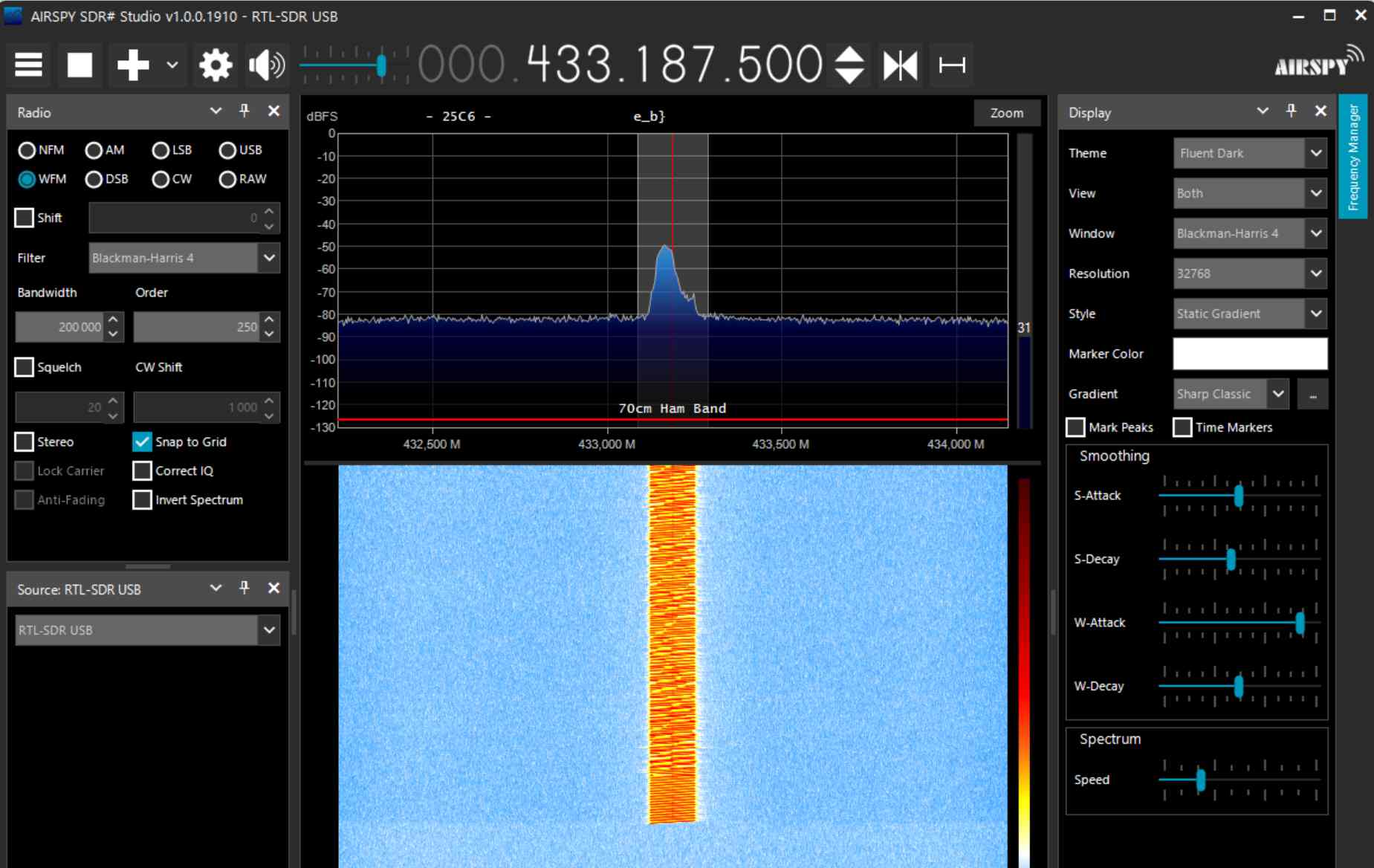The image size is (1374, 868).
Task: Pin the Source RTL-SDR USB panel
Action: pyautogui.click(x=244, y=589)
